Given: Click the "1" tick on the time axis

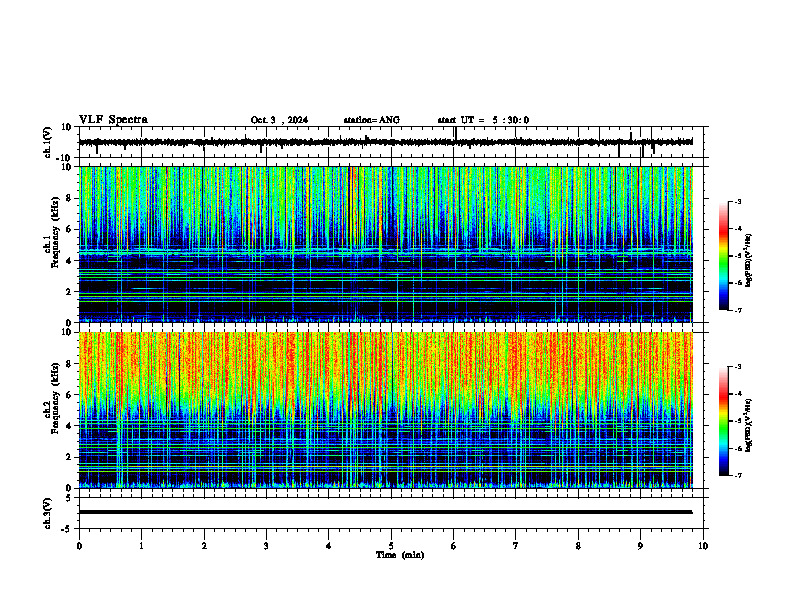Looking at the screenshot, I should [x=141, y=546].
